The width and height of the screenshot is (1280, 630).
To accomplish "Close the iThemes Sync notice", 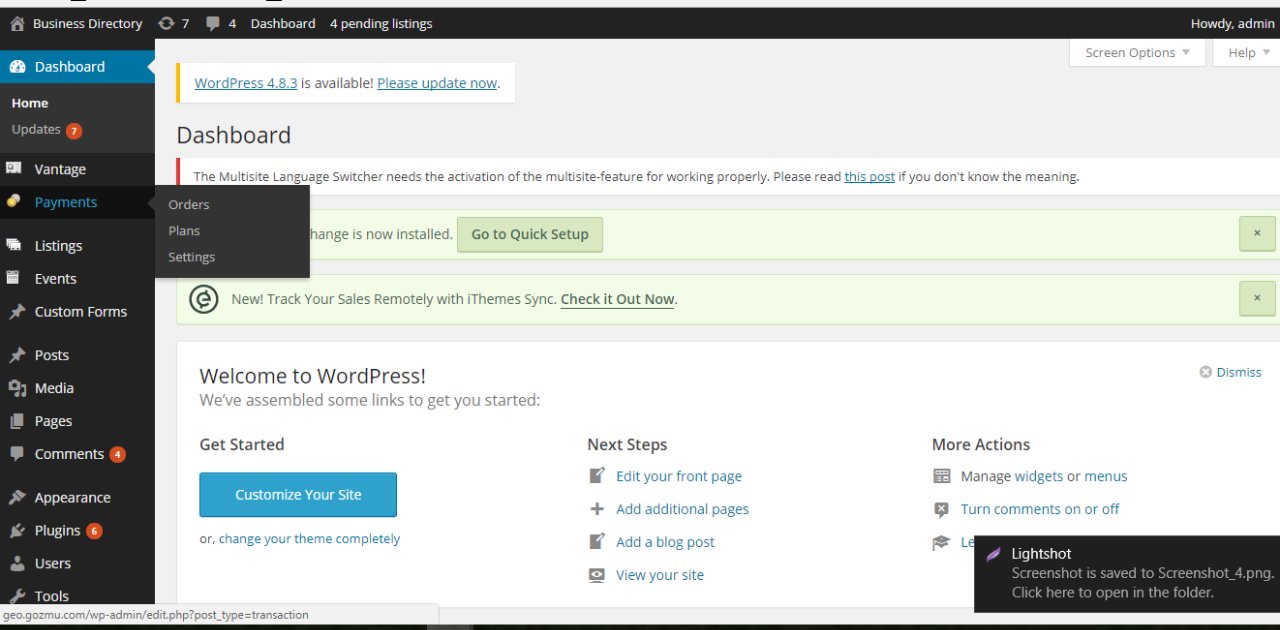I will pyautogui.click(x=1257, y=299).
